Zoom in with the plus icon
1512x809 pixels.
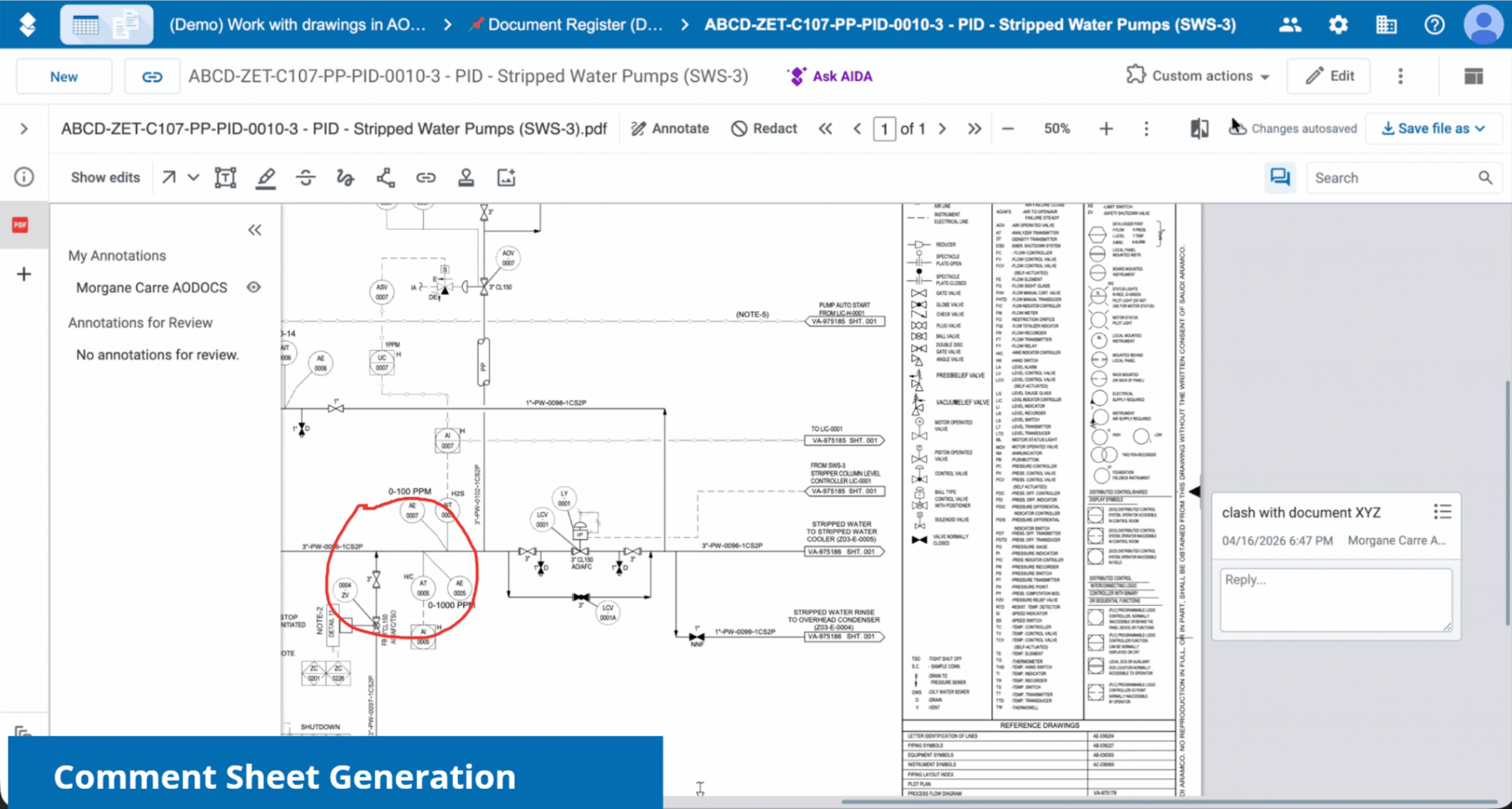pos(1106,129)
